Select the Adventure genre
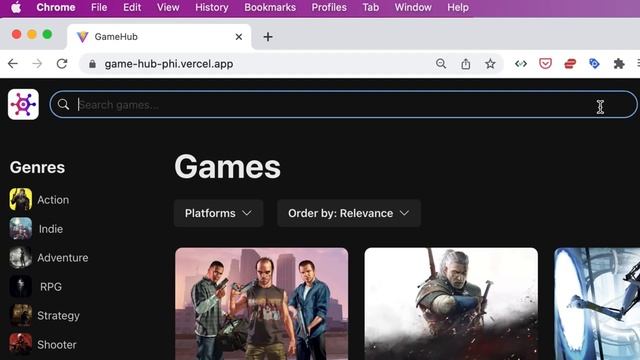640x360 pixels. coord(62,258)
